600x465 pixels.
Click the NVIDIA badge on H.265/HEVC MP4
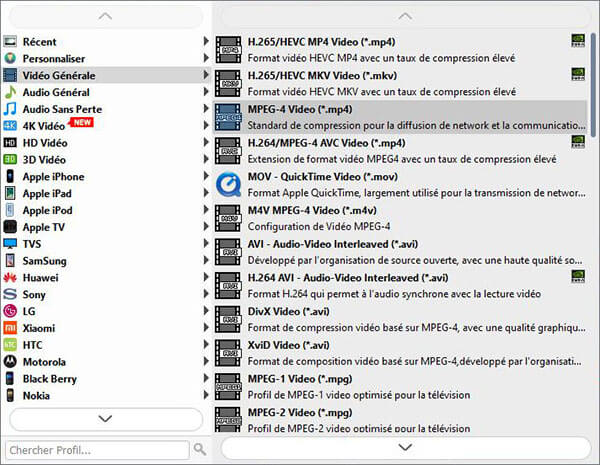(578, 41)
